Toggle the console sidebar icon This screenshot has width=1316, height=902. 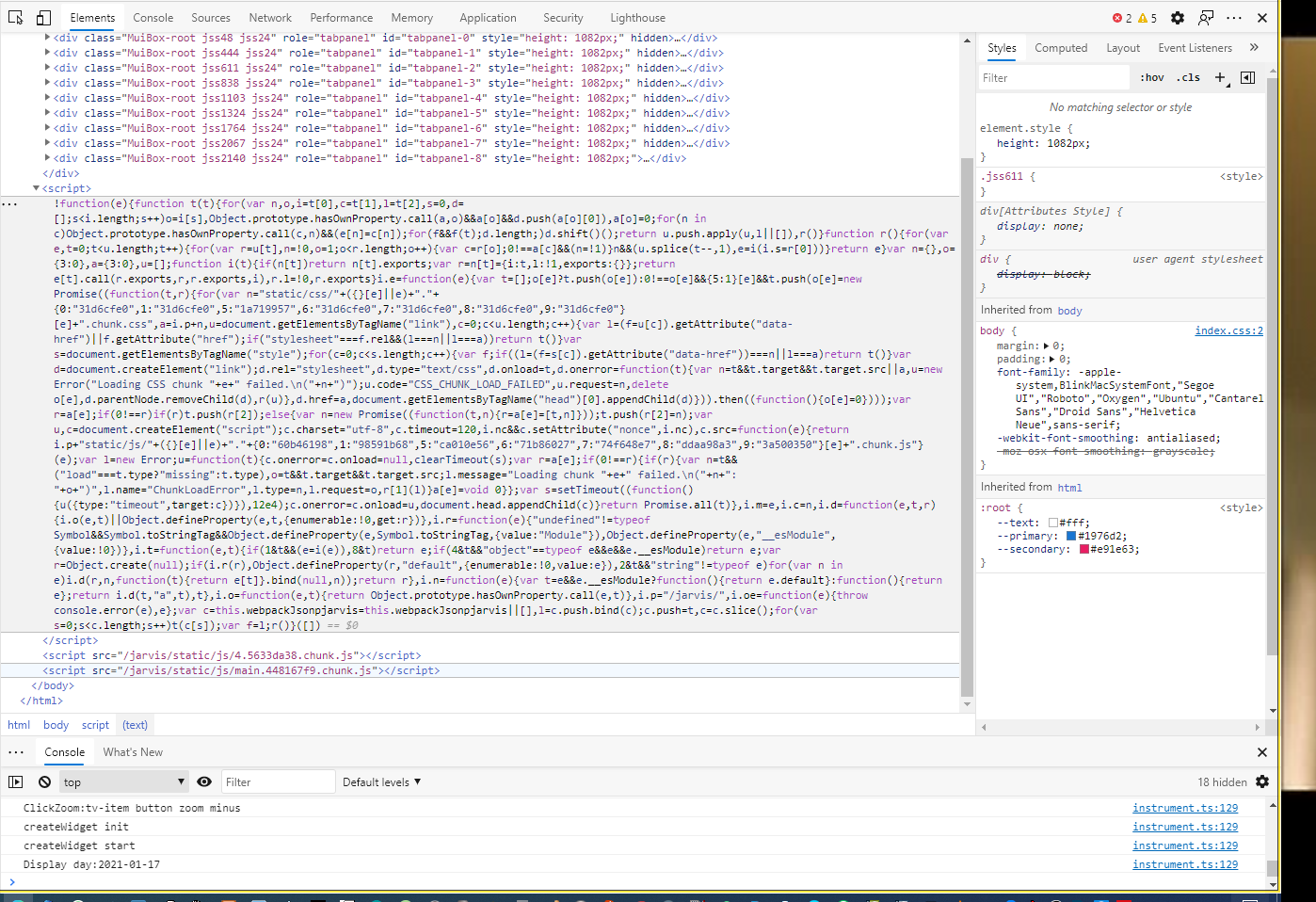(x=16, y=782)
